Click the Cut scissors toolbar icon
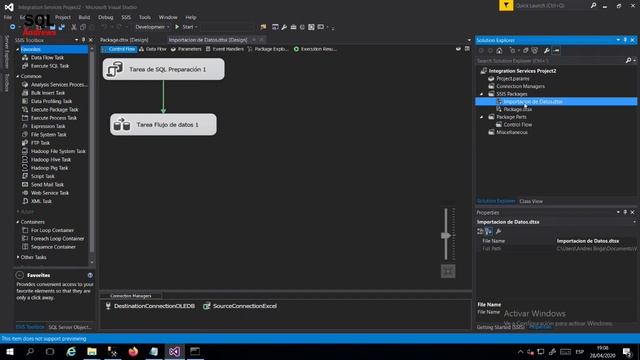This screenshot has width=640, height=360. click(x=74, y=27)
